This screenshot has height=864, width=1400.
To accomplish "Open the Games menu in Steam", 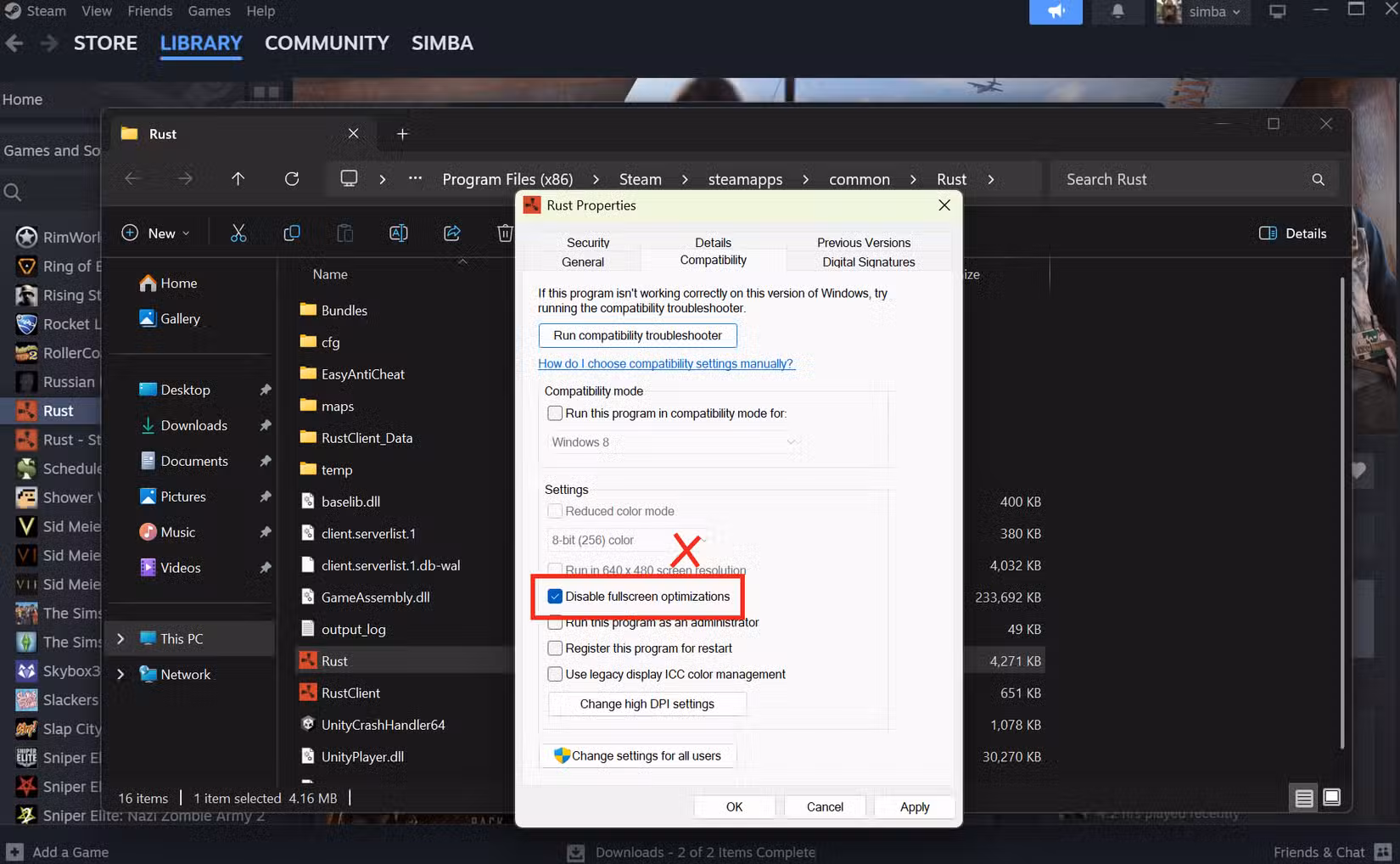I will click(210, 11).
